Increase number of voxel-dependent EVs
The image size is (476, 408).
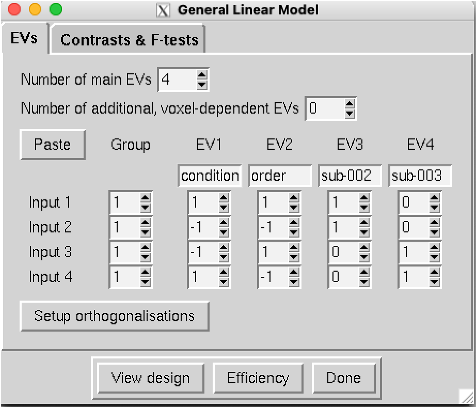(349, 104)
